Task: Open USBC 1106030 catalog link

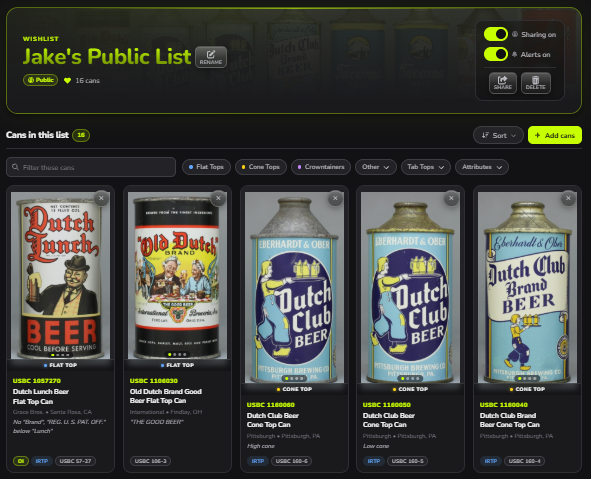Action: click(x=154, y=381)
